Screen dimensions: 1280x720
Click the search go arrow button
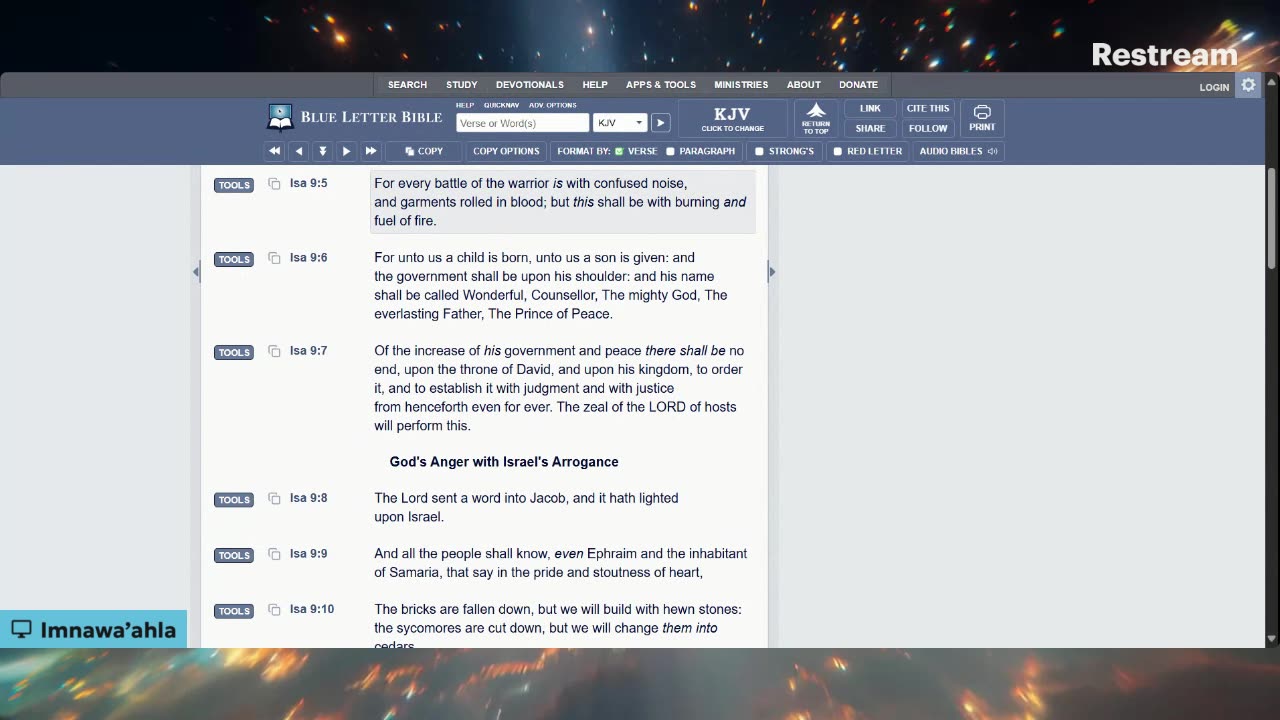tap(660, 123)
